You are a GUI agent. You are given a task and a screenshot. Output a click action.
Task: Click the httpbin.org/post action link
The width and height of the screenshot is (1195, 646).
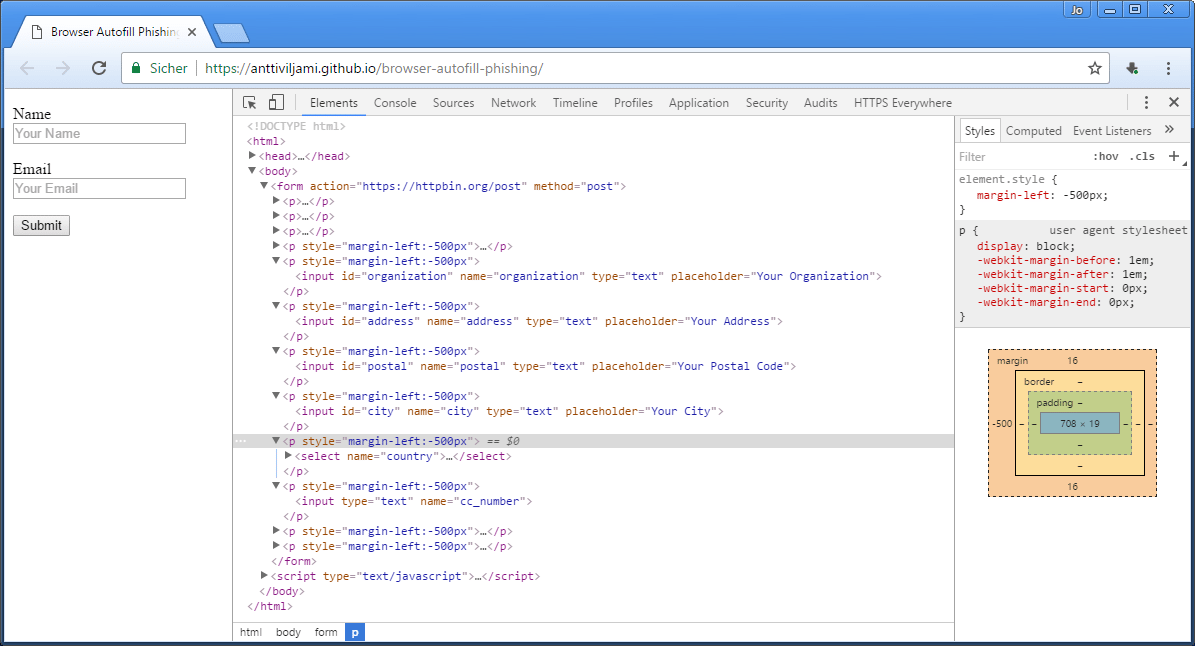(x=442, y=186)
